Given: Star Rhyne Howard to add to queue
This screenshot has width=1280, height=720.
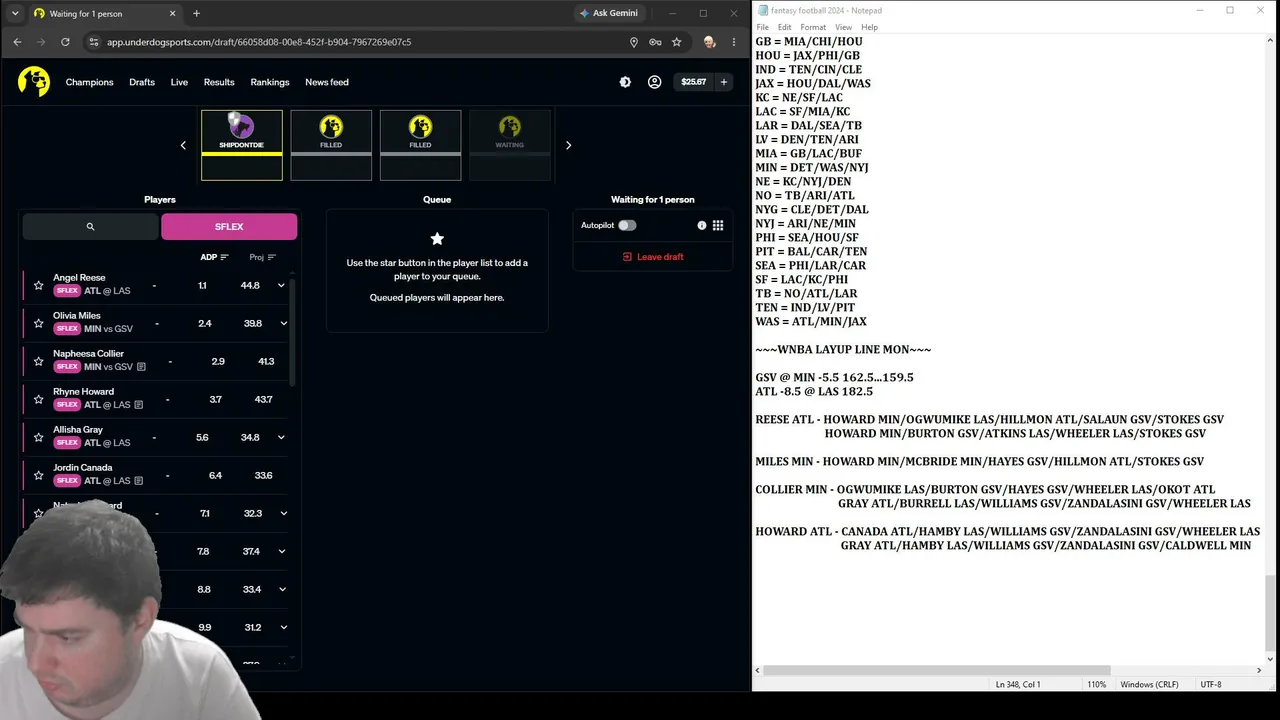Looking at the screenshot, I should point(39,399).
